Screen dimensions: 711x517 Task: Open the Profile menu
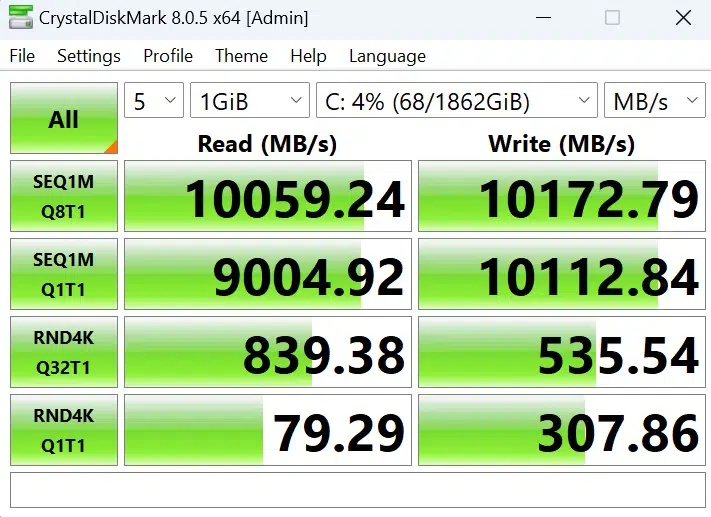coord(168,56)
